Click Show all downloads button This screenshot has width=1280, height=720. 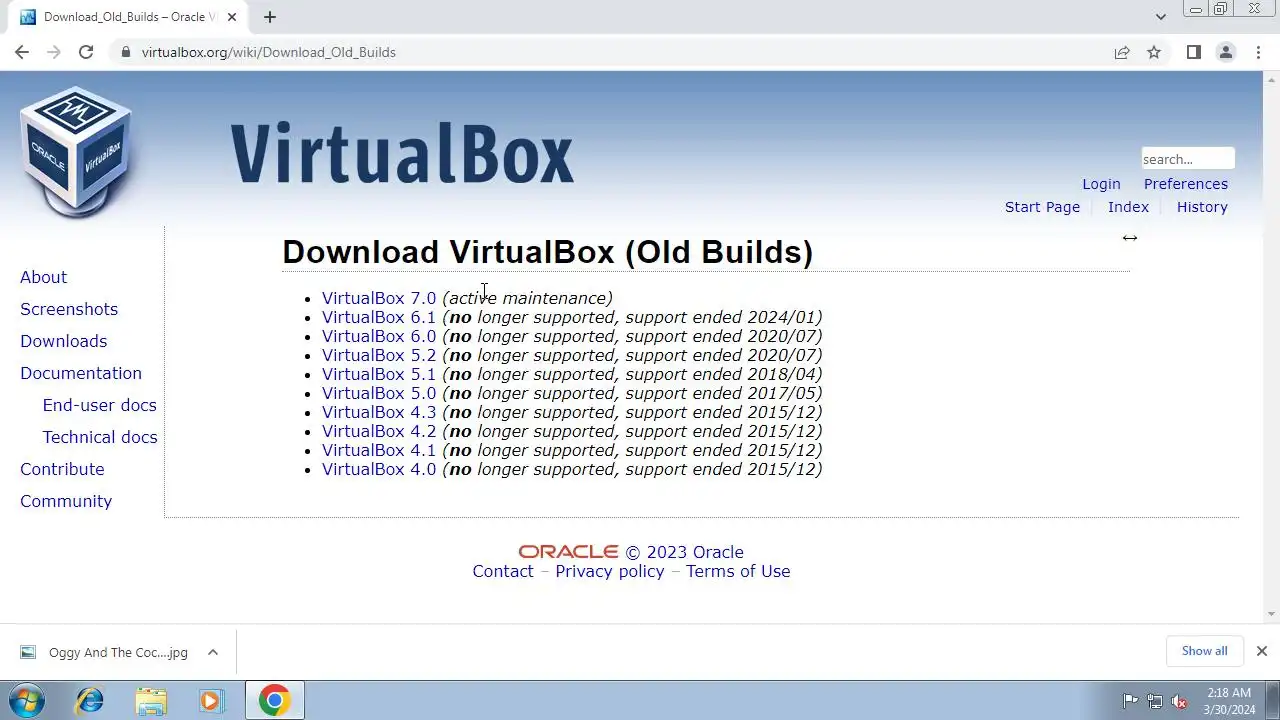pos(1204,651)
